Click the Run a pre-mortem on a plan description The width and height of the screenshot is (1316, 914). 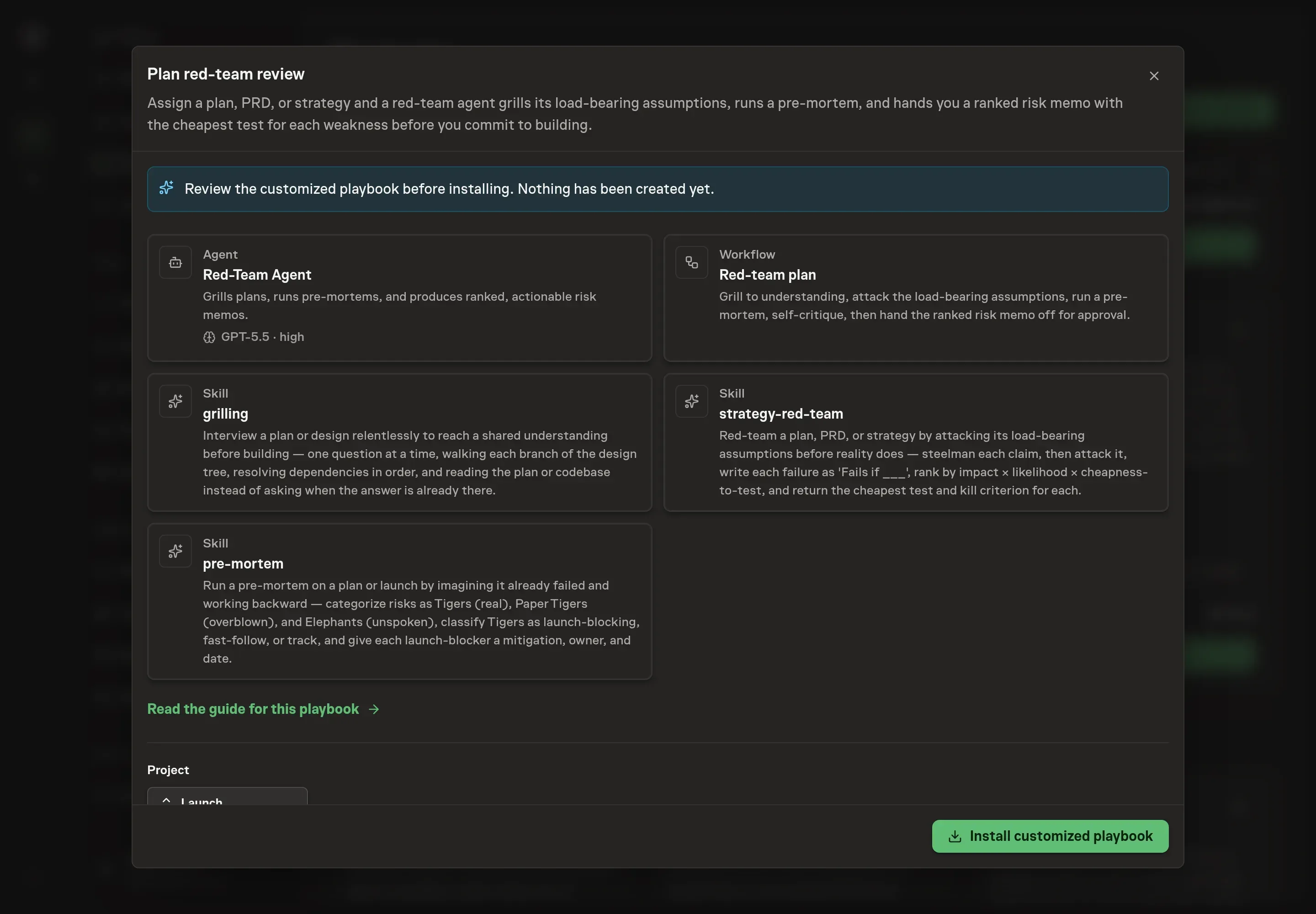421,622
